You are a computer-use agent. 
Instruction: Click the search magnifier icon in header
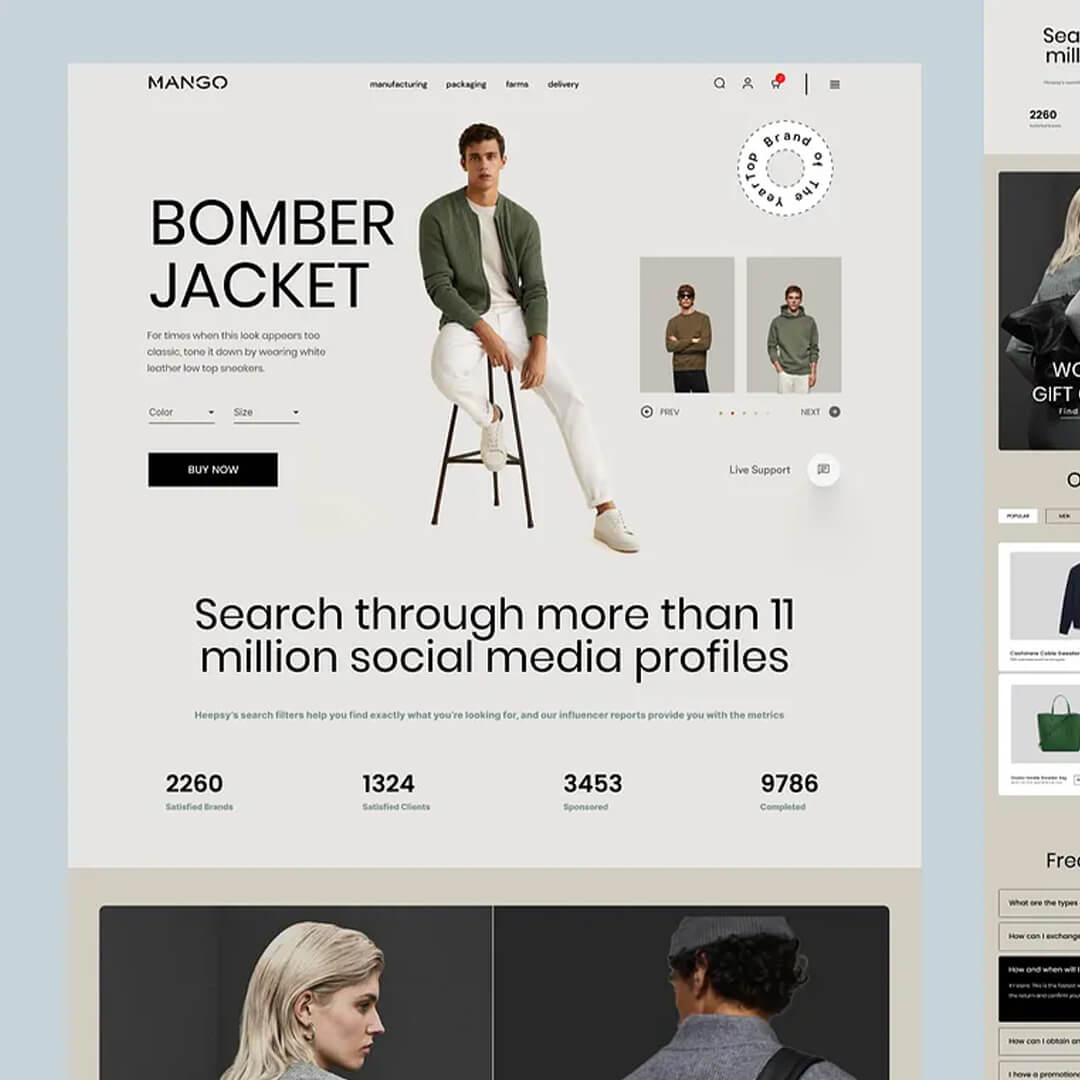(719, 84)
